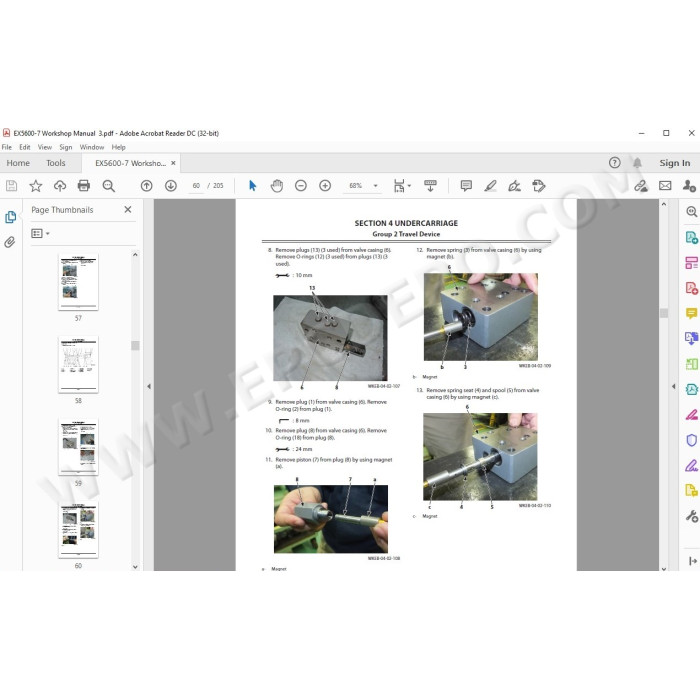
Task: Click the share with others person icon
Action: click(x=689, y=186)
